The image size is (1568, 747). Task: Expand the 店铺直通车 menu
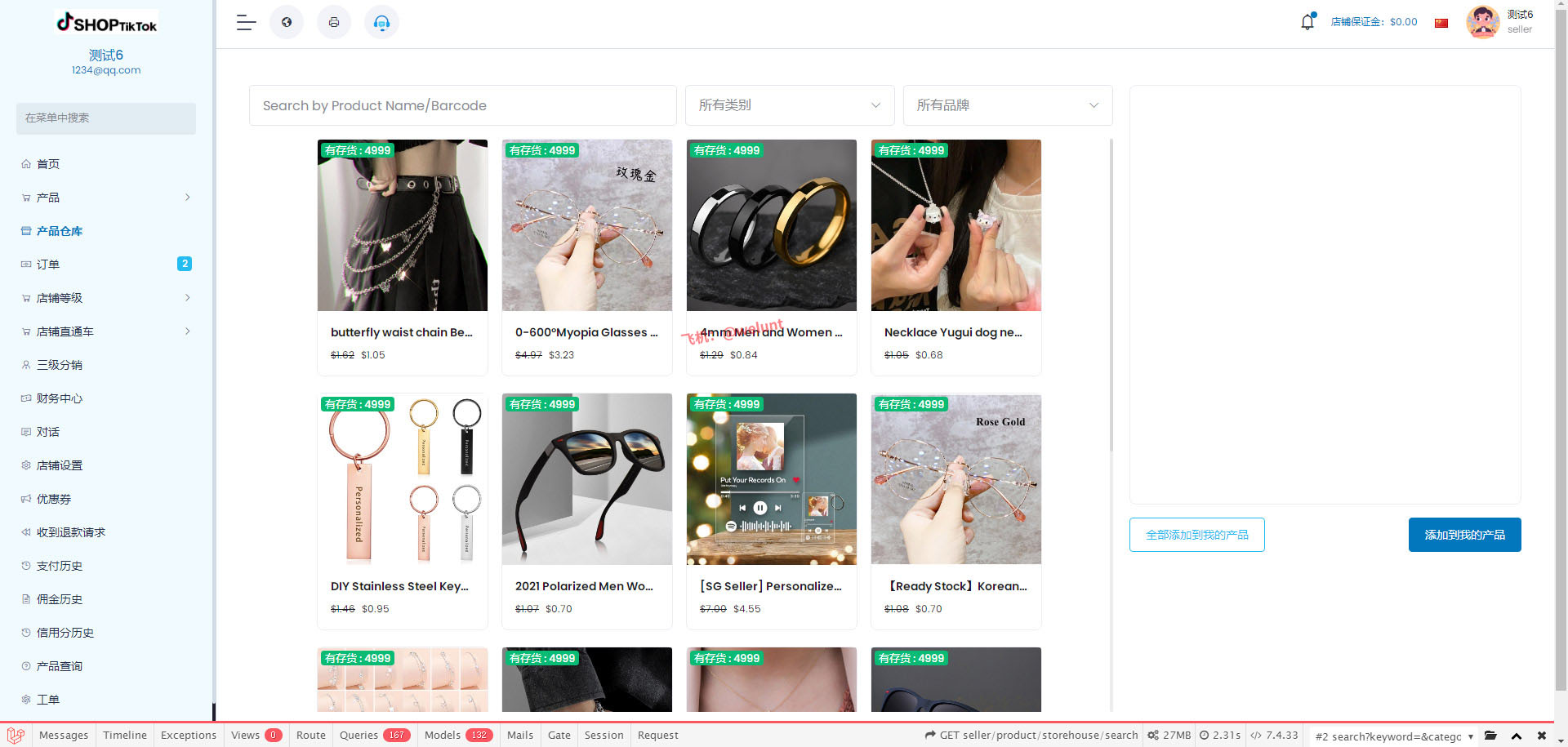(x=106, y=331)
